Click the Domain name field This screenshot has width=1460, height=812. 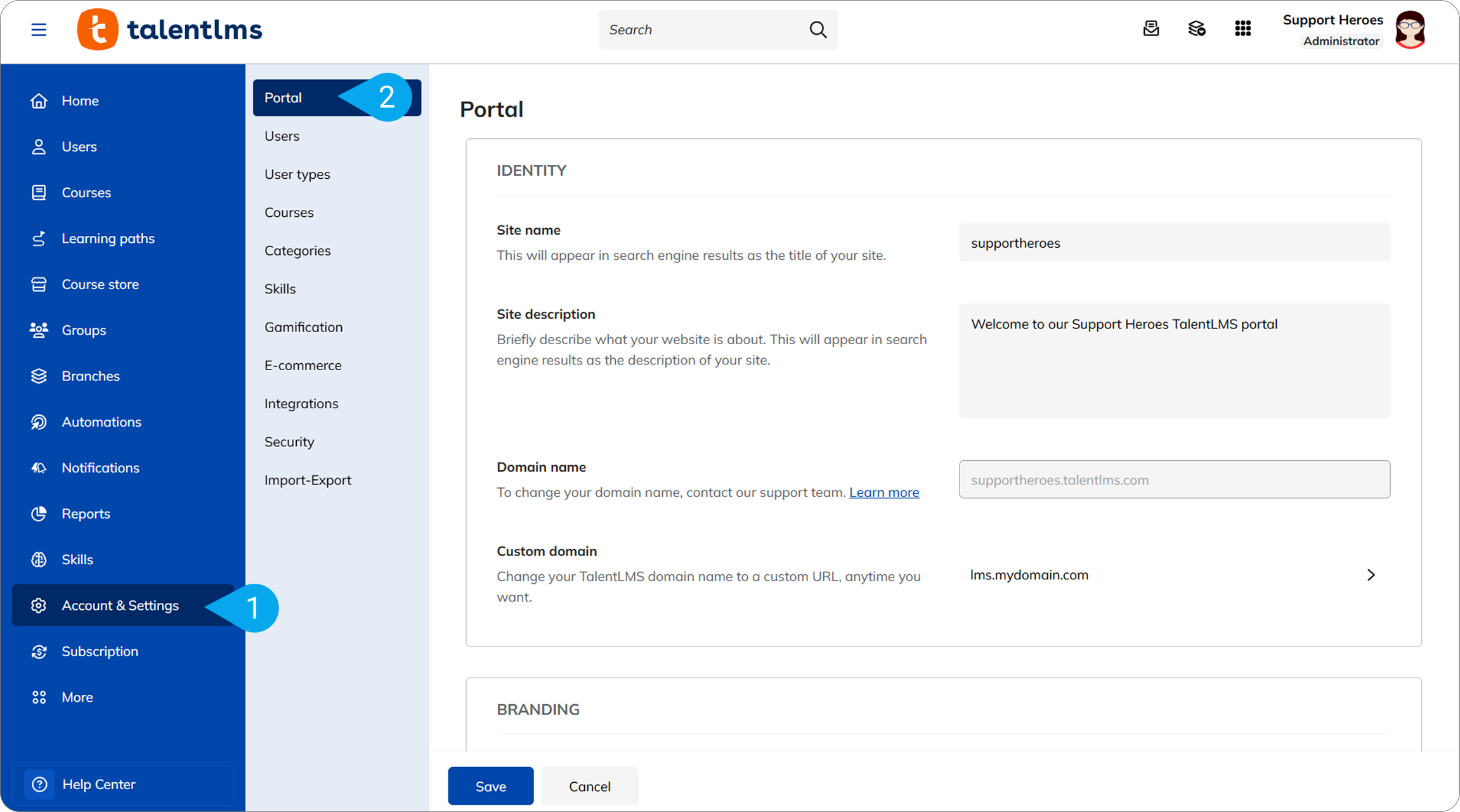[x=1174, y=479]
